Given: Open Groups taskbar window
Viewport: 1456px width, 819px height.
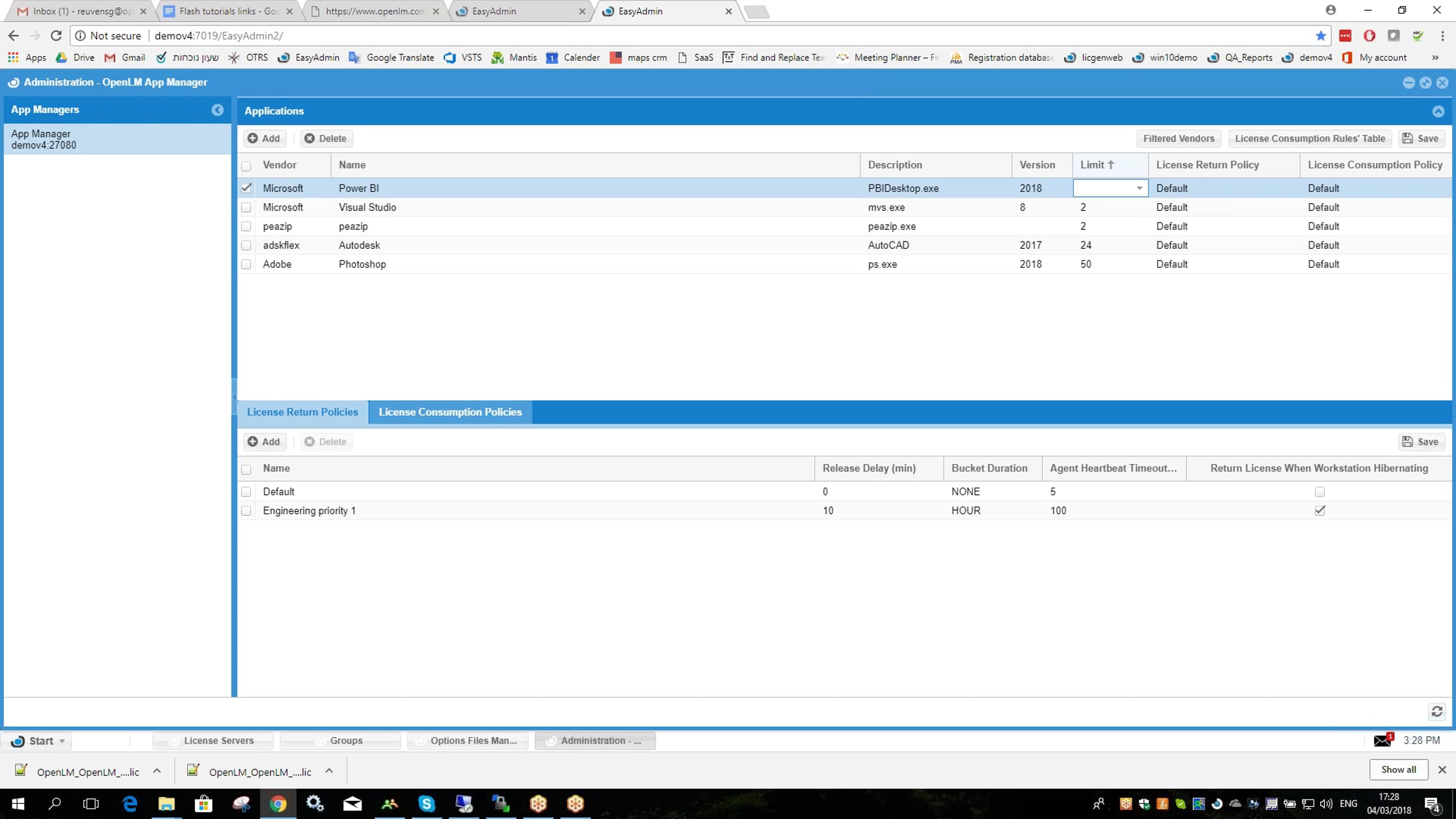Looking at the screenshot, I should 340,740.
